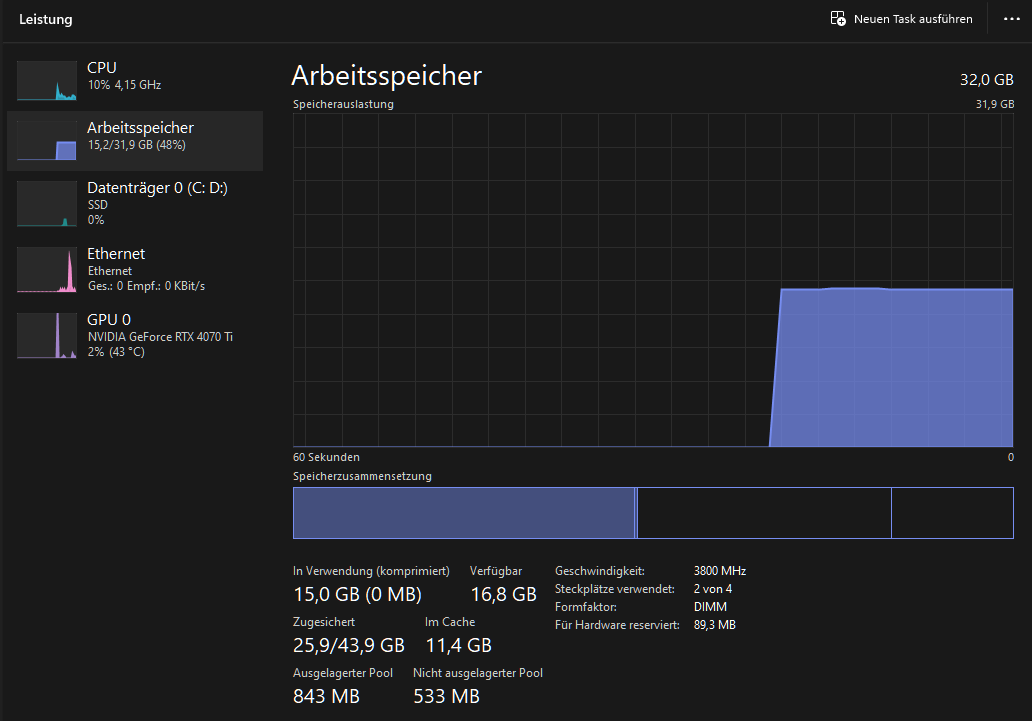This screenshot has height=721, width=1032.
Task: Open the Ethernet sidebar entry title
Action: tap(116, 254)
